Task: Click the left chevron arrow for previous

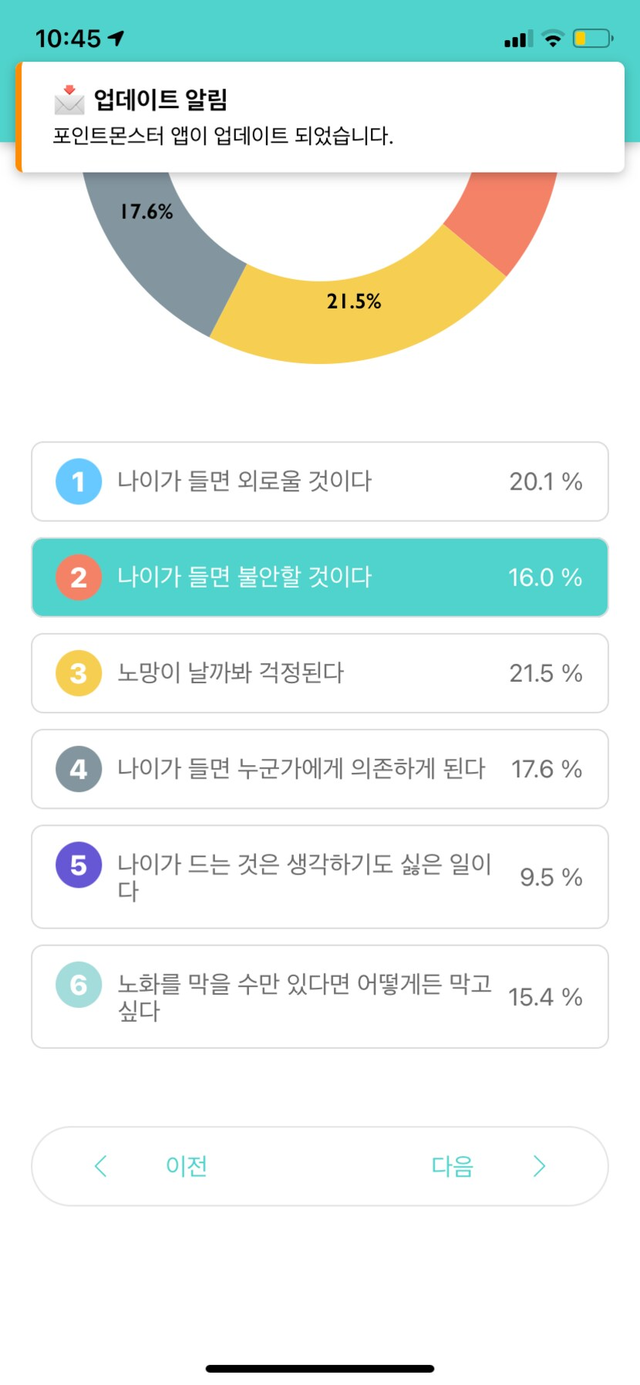Action: click(100, 1166)
